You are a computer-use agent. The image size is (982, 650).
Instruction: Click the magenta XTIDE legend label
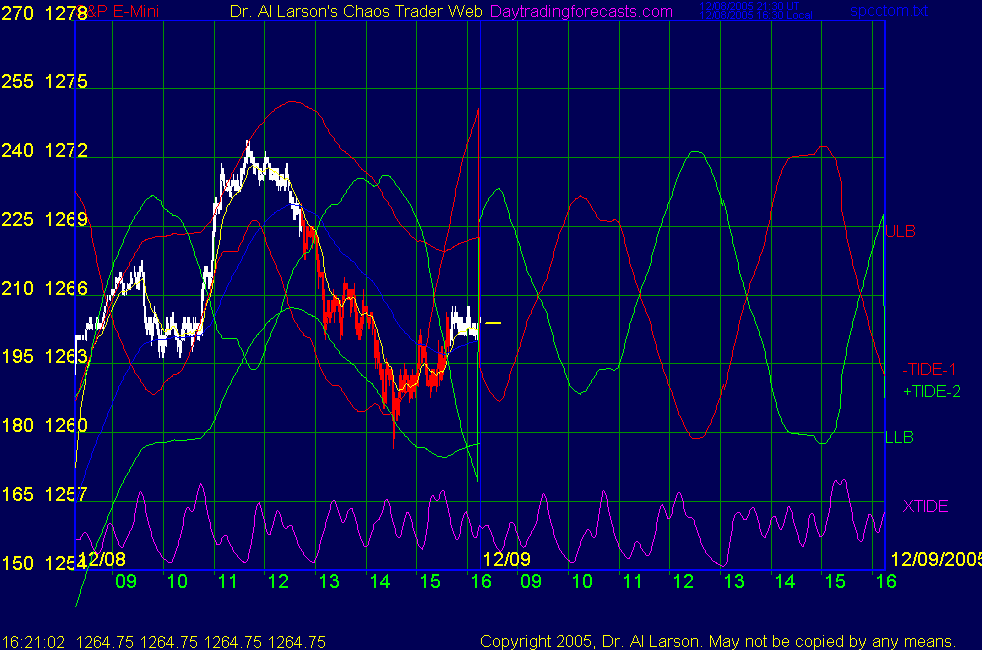tap(924, 506)
